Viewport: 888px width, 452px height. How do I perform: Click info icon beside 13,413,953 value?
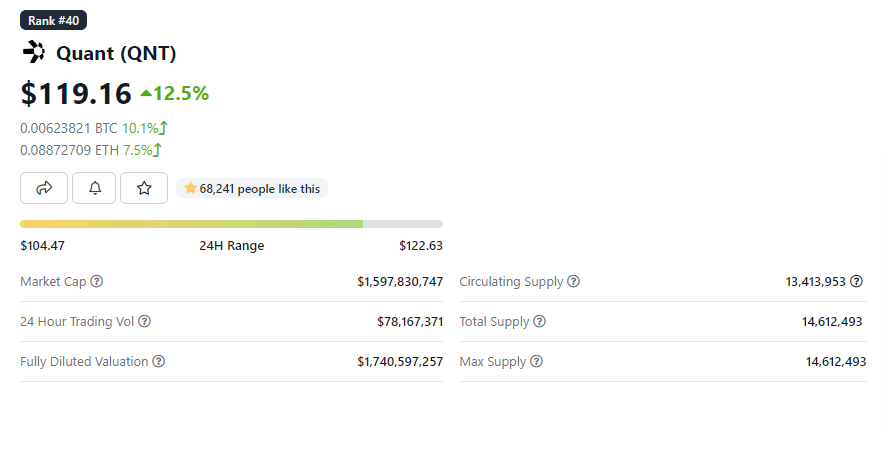tap(857, 282)
